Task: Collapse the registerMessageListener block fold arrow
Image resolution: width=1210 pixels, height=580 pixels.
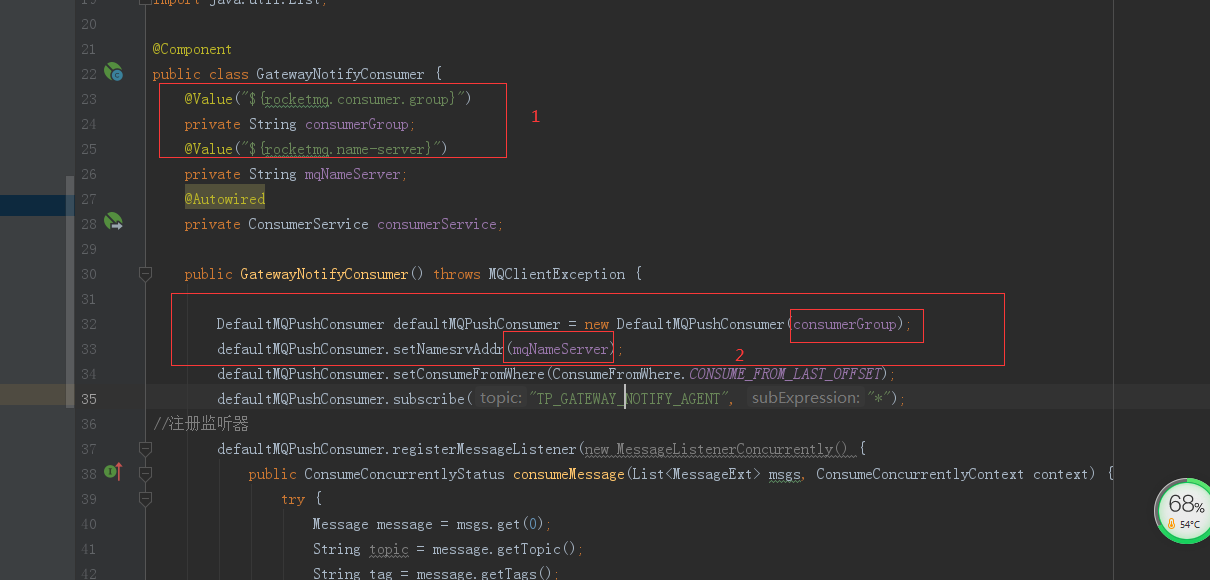Action: 144,448
